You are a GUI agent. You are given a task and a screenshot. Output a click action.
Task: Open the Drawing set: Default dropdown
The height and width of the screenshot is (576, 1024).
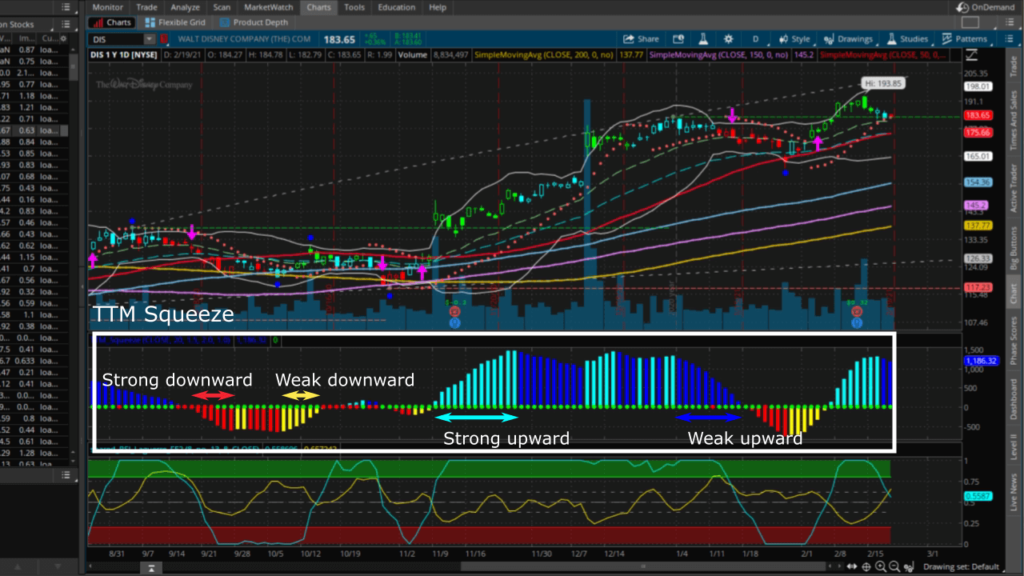click(x=961, y=567)
